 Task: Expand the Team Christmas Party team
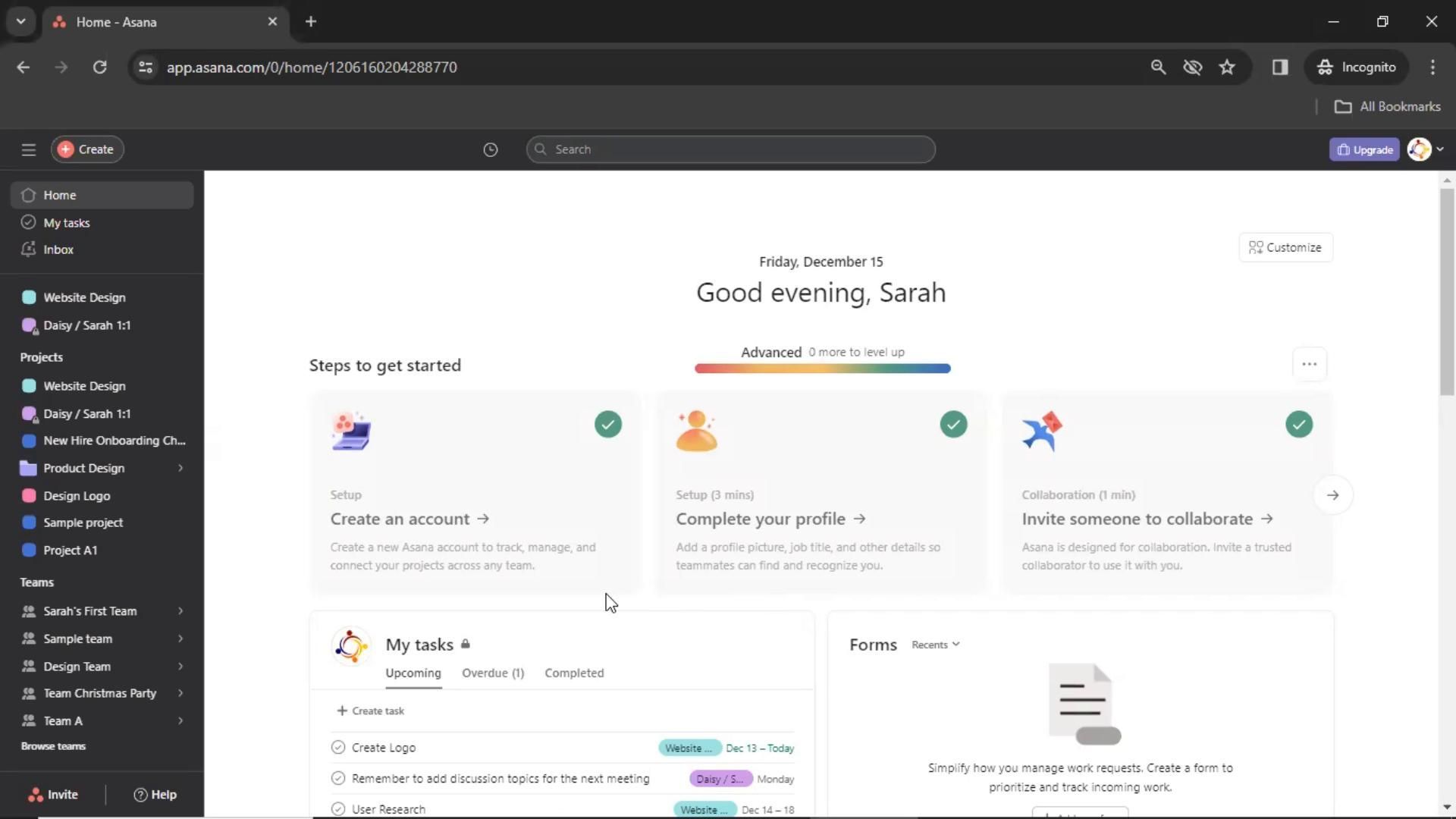[180, 693]
